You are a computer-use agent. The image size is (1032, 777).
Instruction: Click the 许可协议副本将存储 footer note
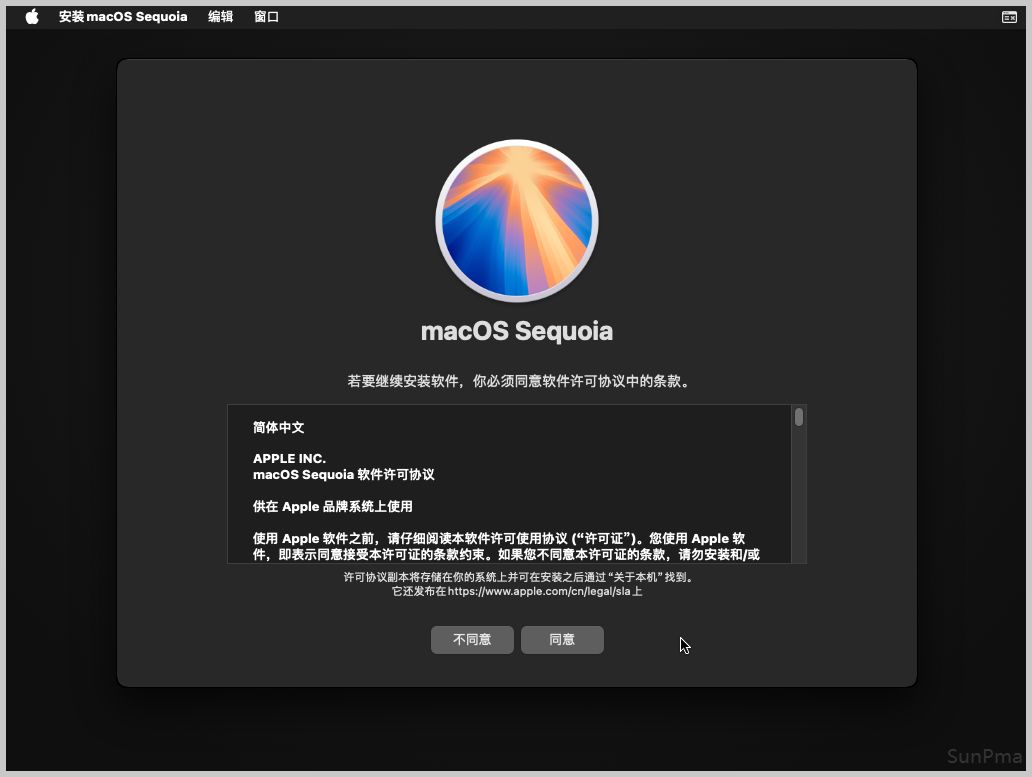(x=517, y=577)
